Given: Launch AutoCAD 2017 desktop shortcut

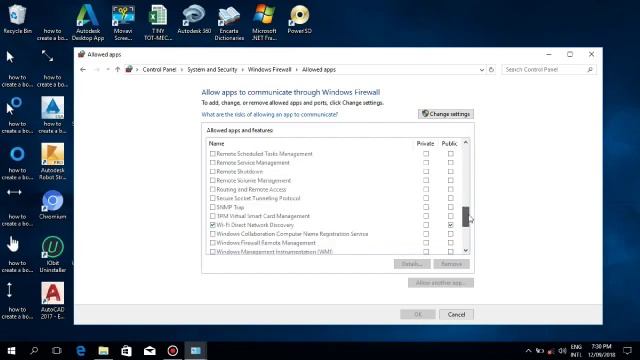Looking at the screenshot, I should click(53, 301).
